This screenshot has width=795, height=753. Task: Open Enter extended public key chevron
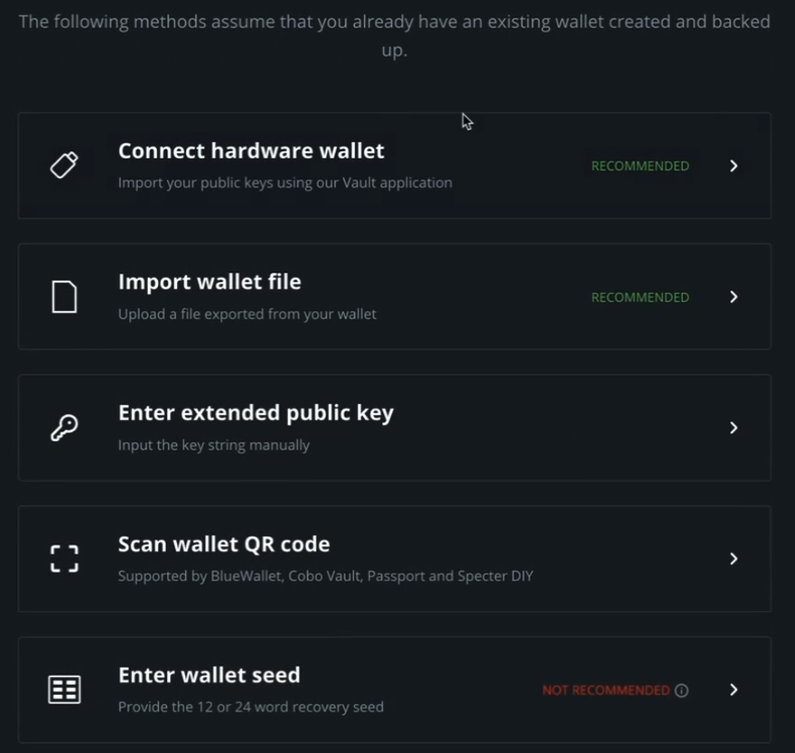click(733, 428)
